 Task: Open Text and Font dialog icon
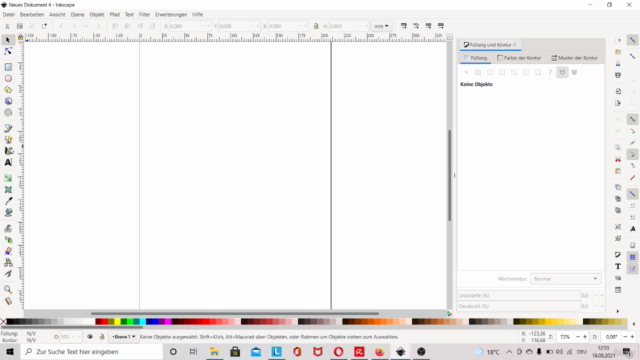[x=618, y=267]
